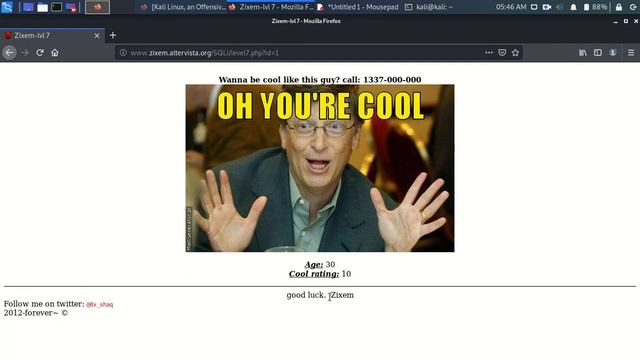Open the file manager panel launcher
The height and width of the screenshot is (360, 640).
pos(42,7)
